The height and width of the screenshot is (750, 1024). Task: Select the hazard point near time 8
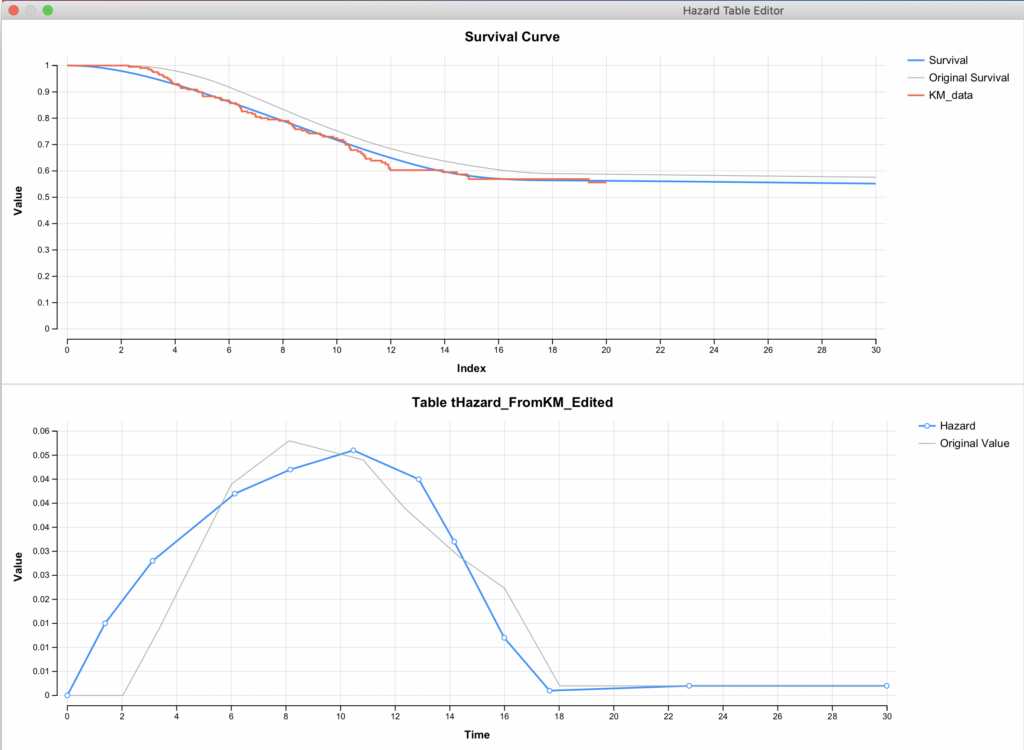pyautogui.click(x=290, y=470)
